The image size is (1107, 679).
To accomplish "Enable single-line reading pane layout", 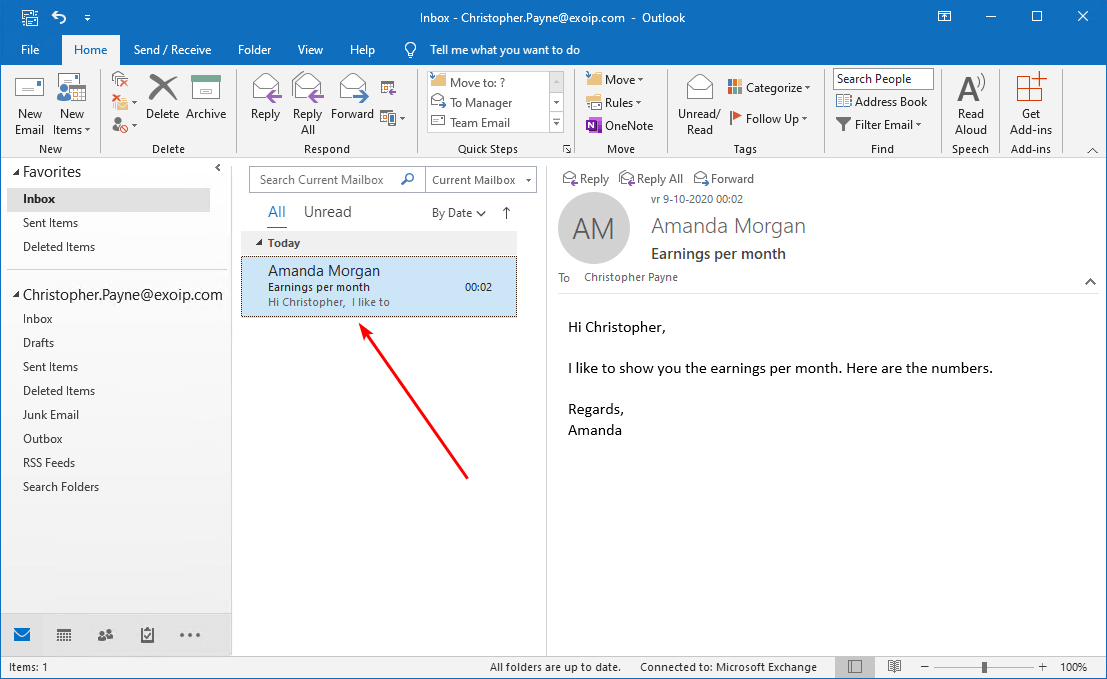I will [855, 666].
